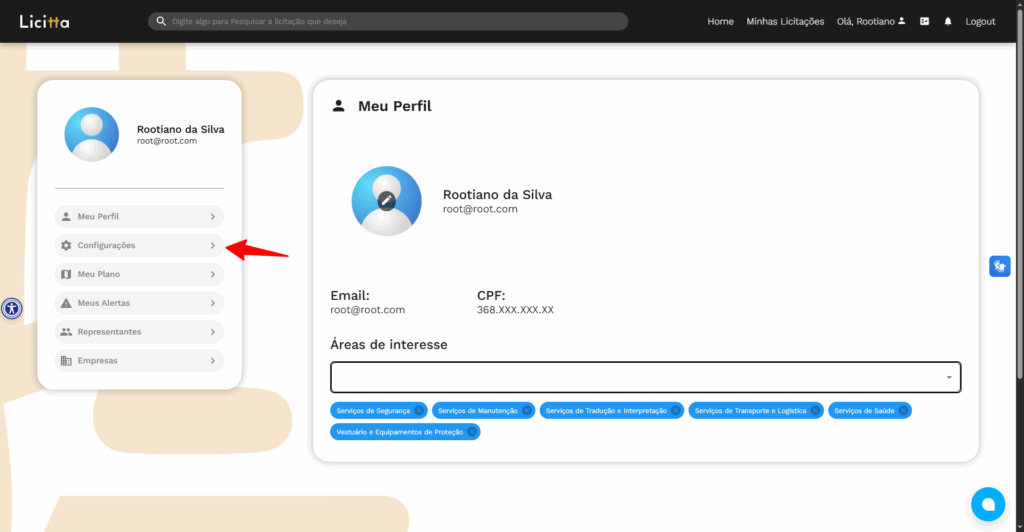This screenshot has width=1024, height=532.
Task: Log out via Logout link
Action: click(x=980, y=22)
